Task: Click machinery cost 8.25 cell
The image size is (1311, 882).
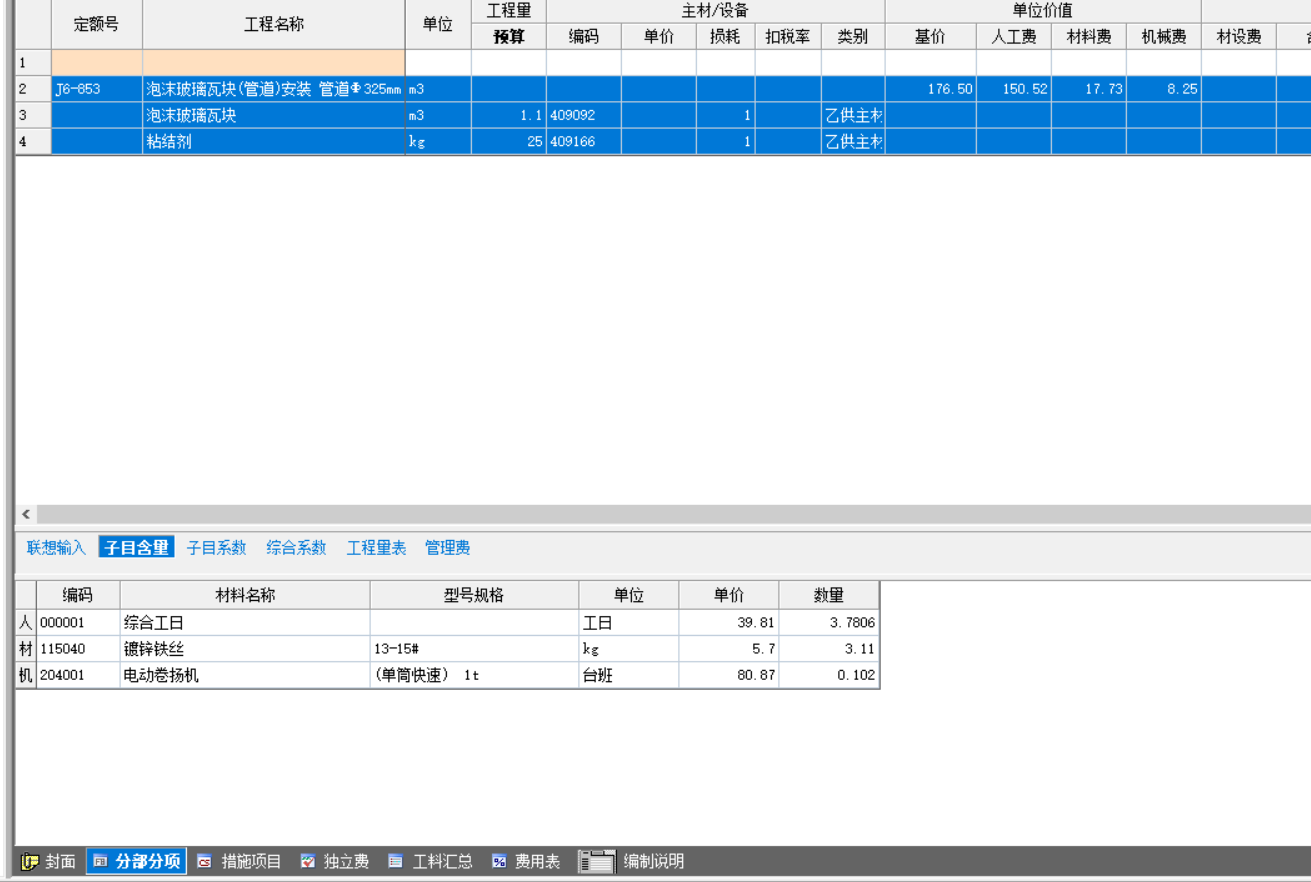Action: coord(1164,89)
